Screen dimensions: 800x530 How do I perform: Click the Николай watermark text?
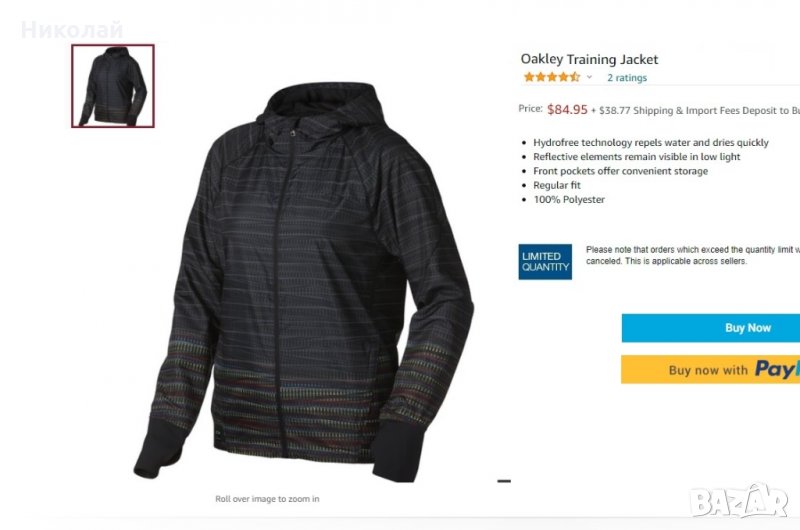[x=72, y=30]
